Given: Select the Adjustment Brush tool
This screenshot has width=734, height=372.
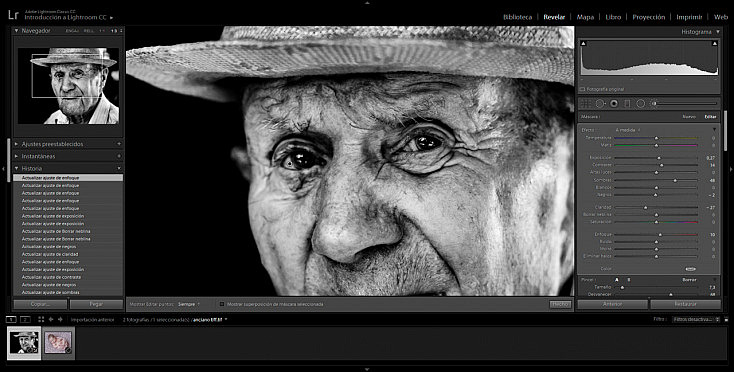Looking at the screenshot, I should [x=655, y=103].
